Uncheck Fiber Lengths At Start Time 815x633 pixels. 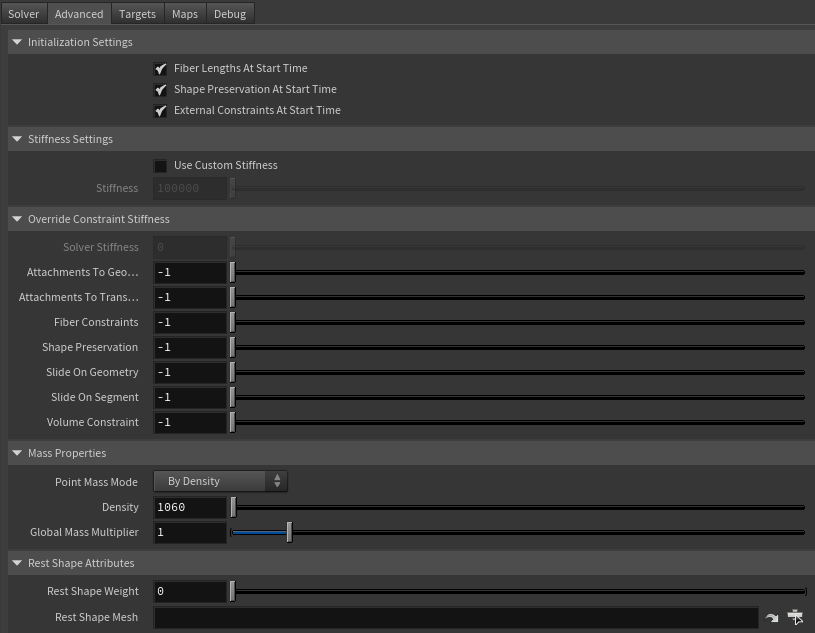point(161,68)
